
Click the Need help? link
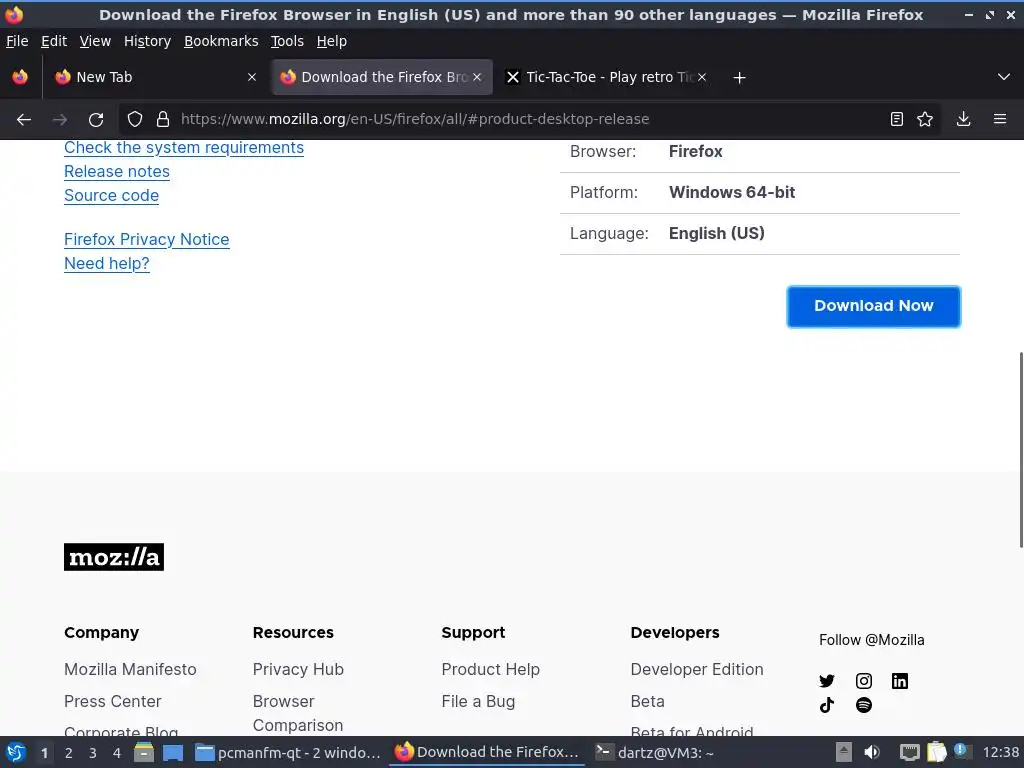tap(107, 263)
